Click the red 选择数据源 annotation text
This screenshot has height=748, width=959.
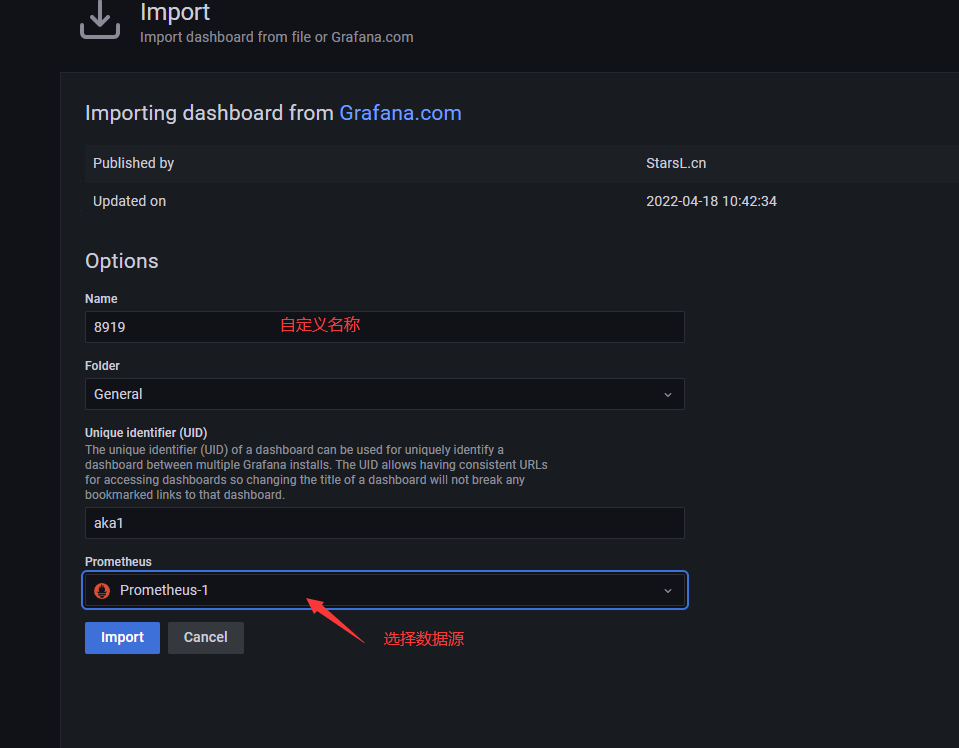click(423, 639)
